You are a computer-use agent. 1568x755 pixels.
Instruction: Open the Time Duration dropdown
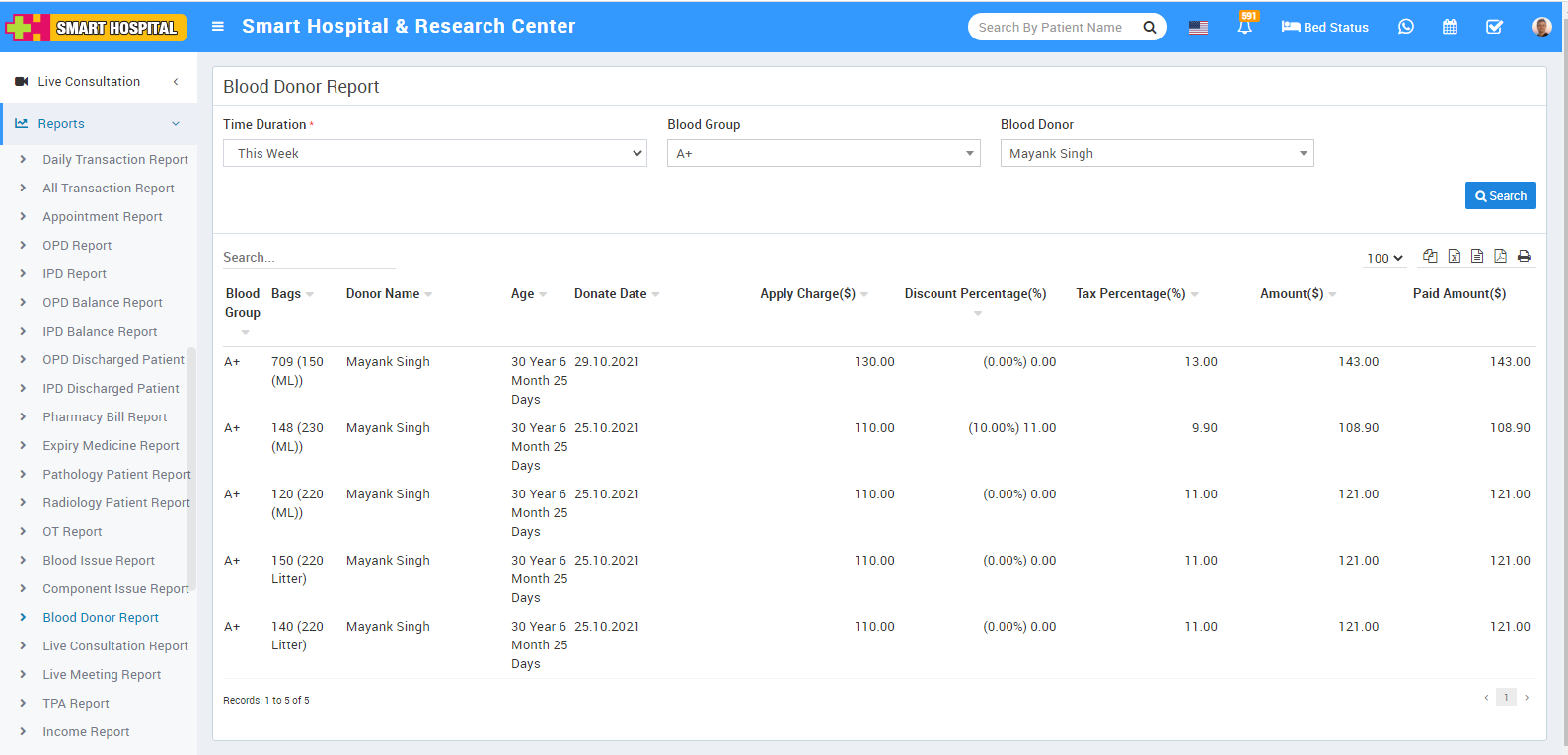point(434,153)
